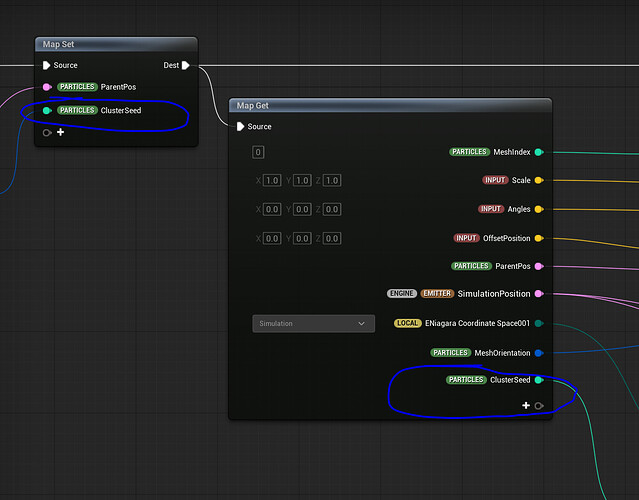
Task: Click the yellow Scale output pin
Action: coord(539,181)
